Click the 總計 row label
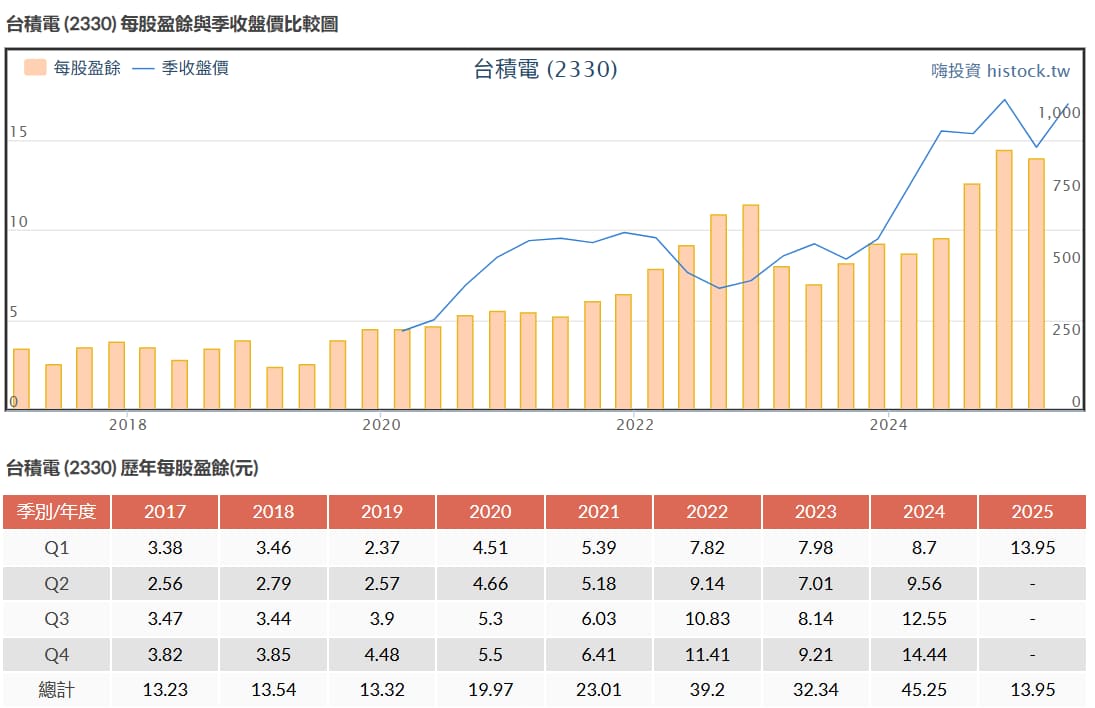This screenshot has width=1095, height=708. (56, 690)
